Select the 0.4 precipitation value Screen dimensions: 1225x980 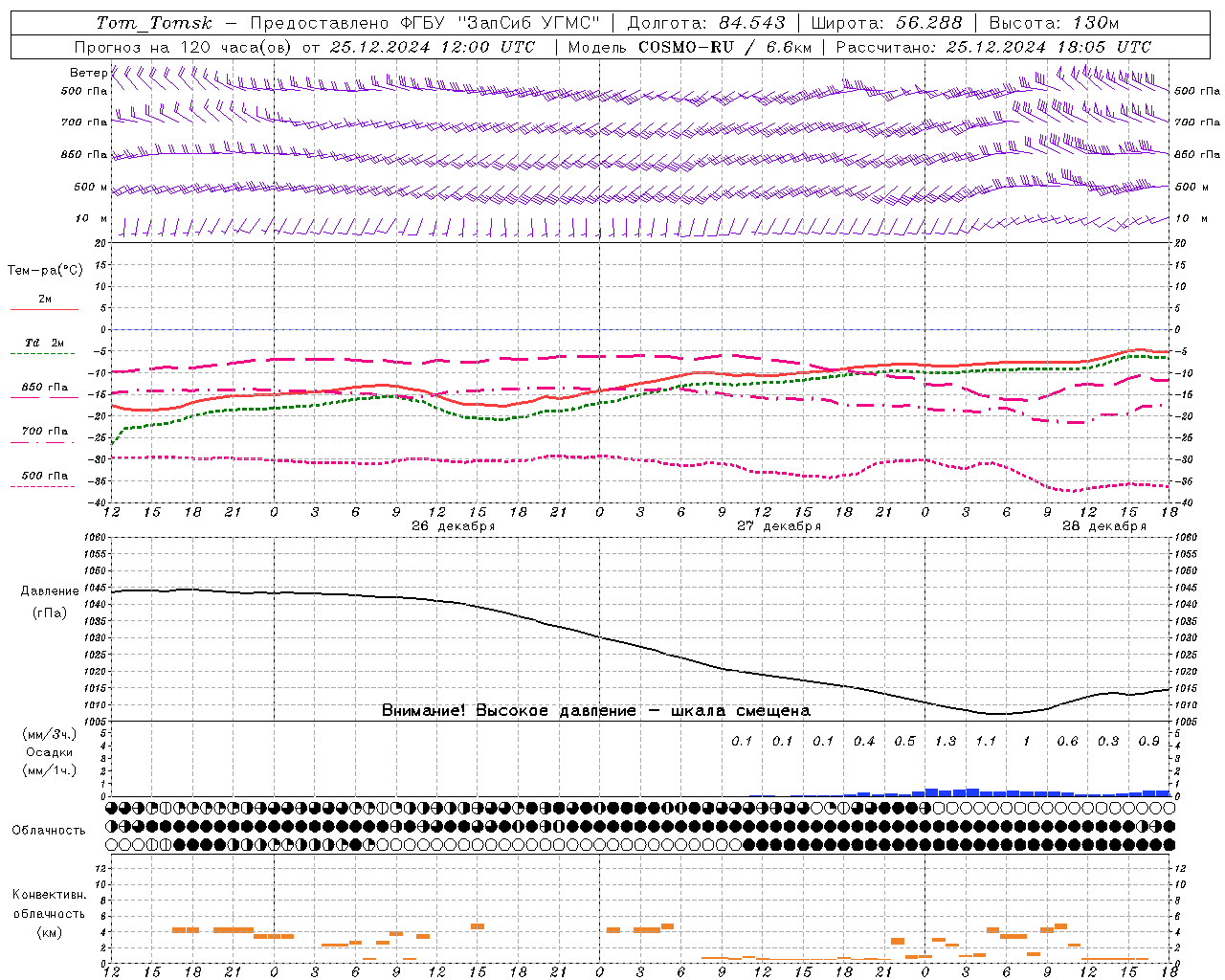click(x=864, y=742)
